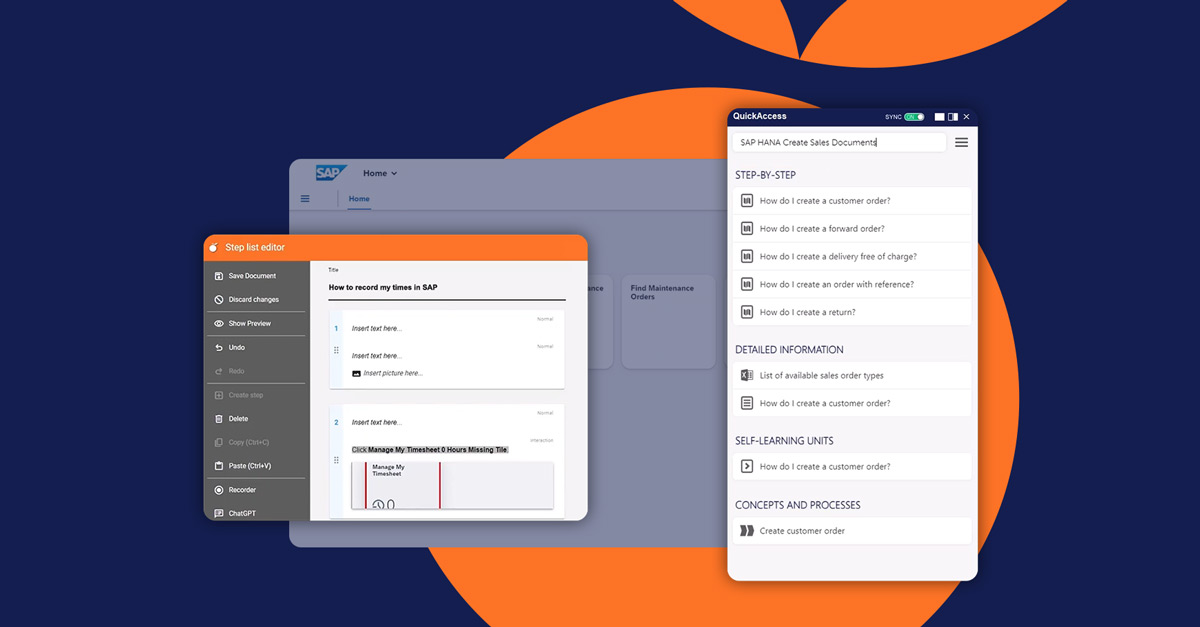
Task: Click the book icon beside customer order question
Action: pos(747,200)
